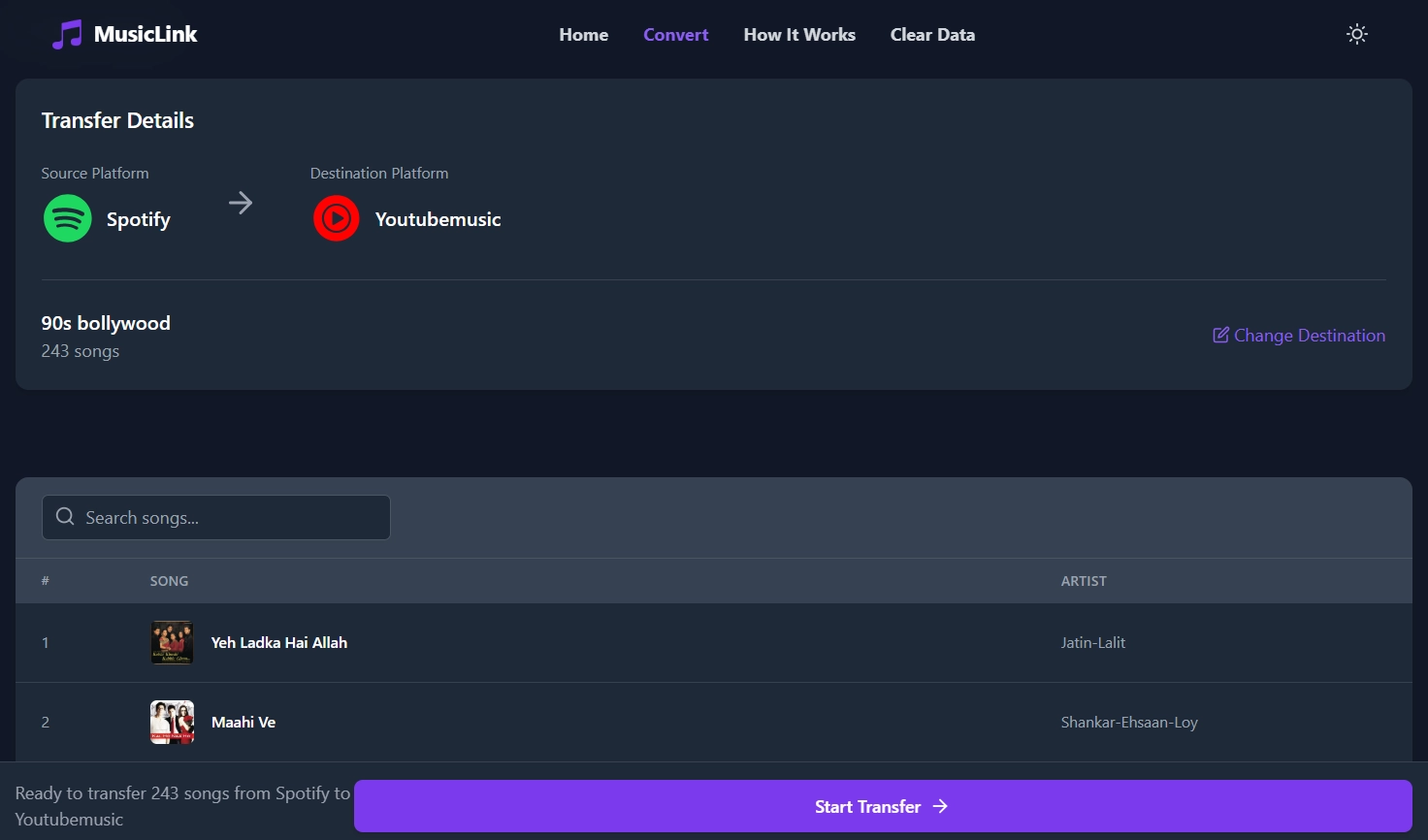This screenshot has width=1428, height=840.
Task: Click inside the Search songs field
Action: 215,517
